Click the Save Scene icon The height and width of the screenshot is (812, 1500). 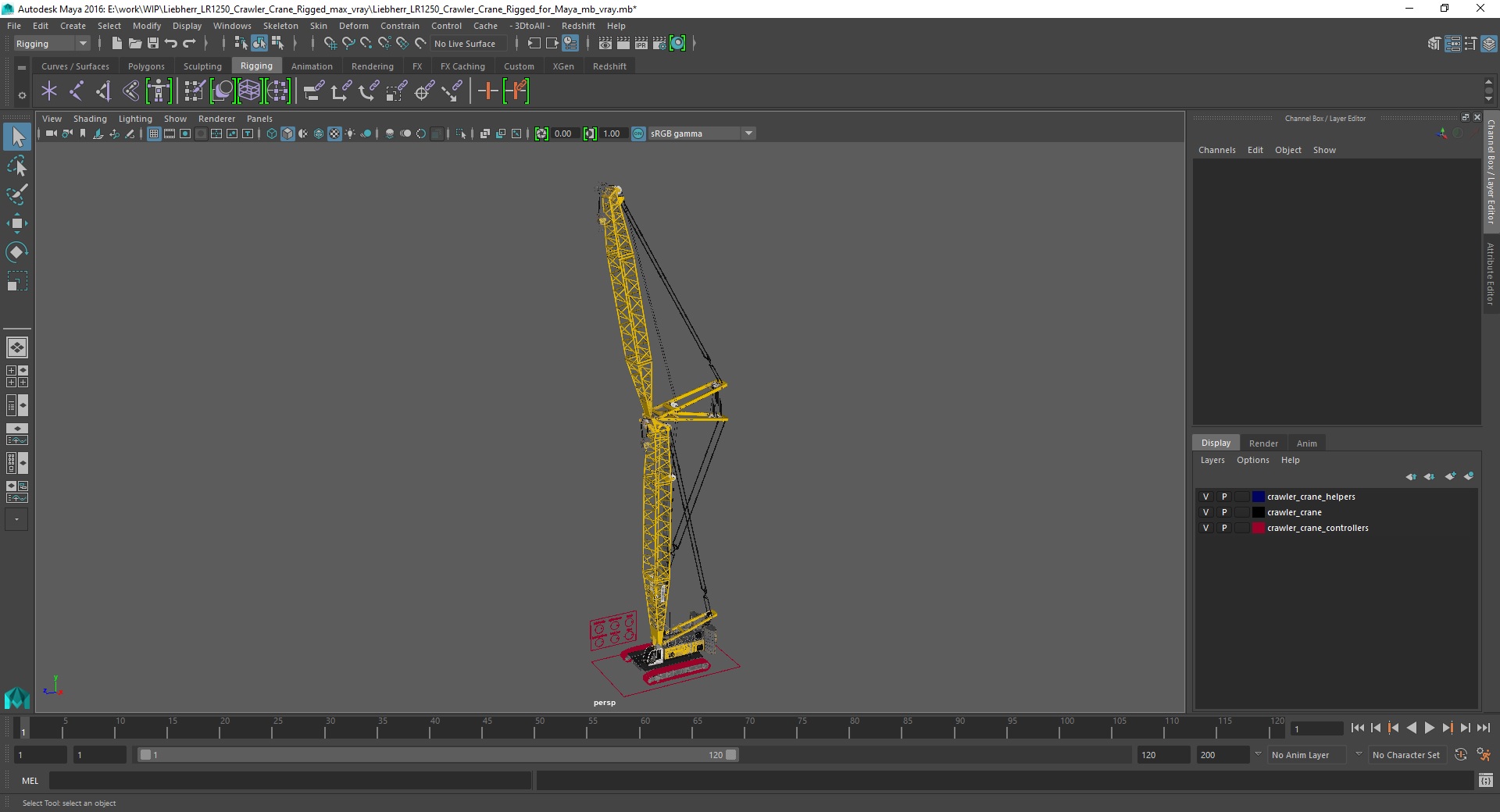click(x=153, y=44)
